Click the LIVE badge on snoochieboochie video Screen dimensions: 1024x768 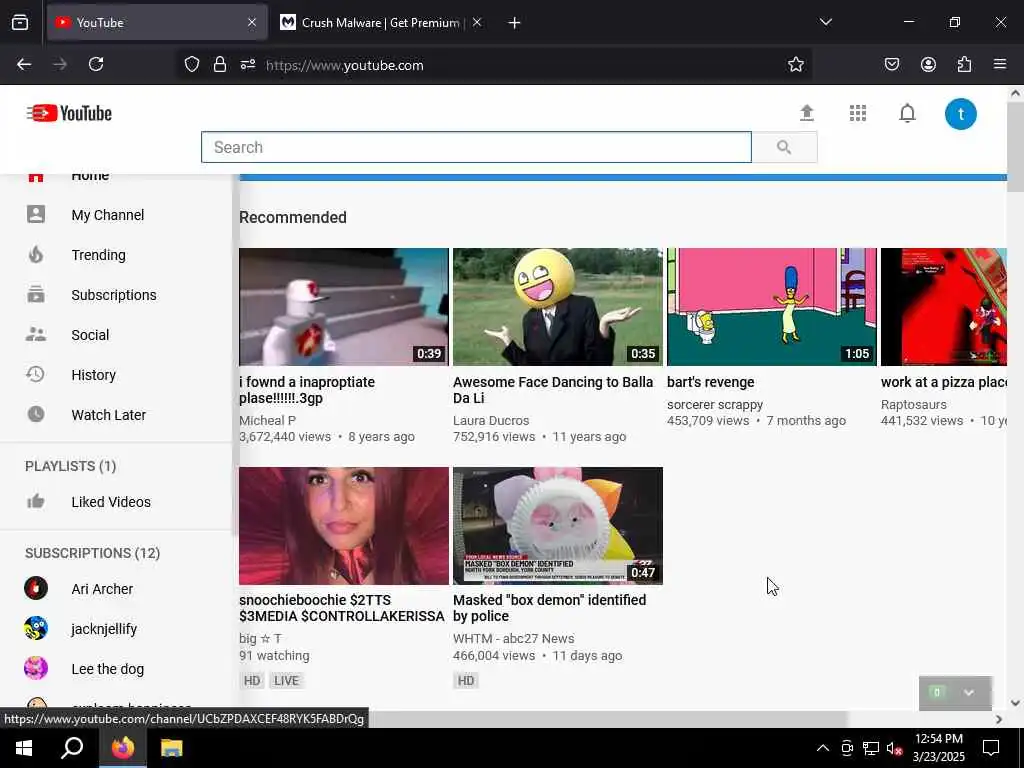click(286, 680)
